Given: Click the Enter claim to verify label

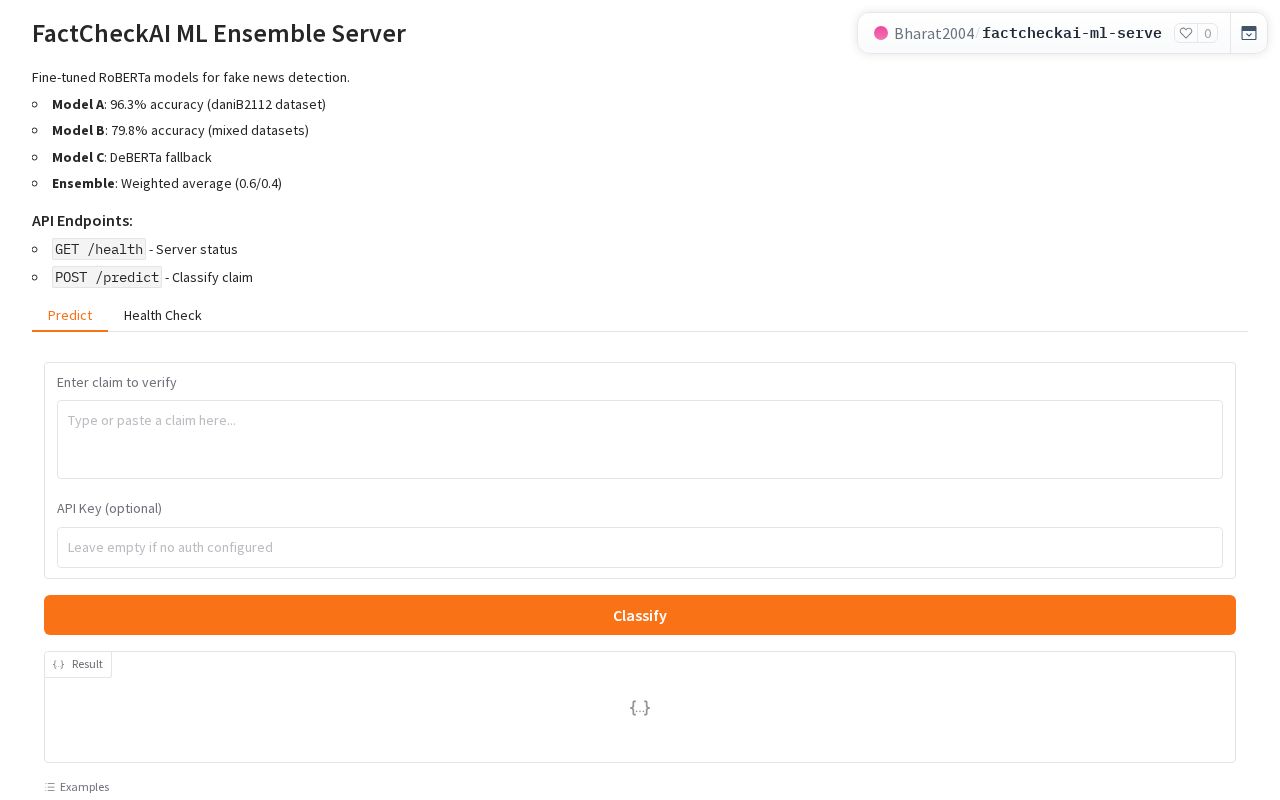Looking at the screenshot, I should [x=117, y=382].
